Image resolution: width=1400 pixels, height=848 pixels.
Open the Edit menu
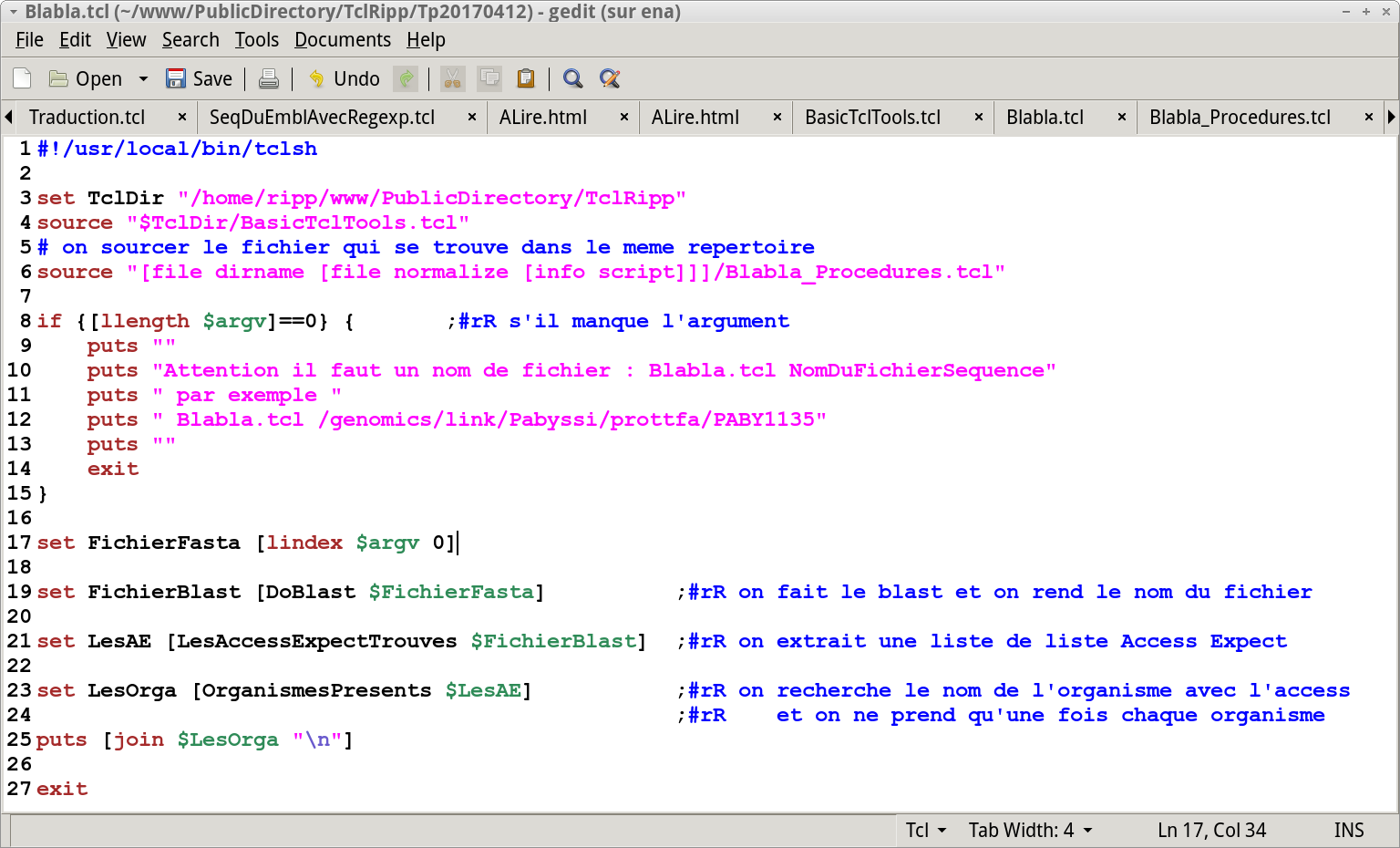(75, 40)
